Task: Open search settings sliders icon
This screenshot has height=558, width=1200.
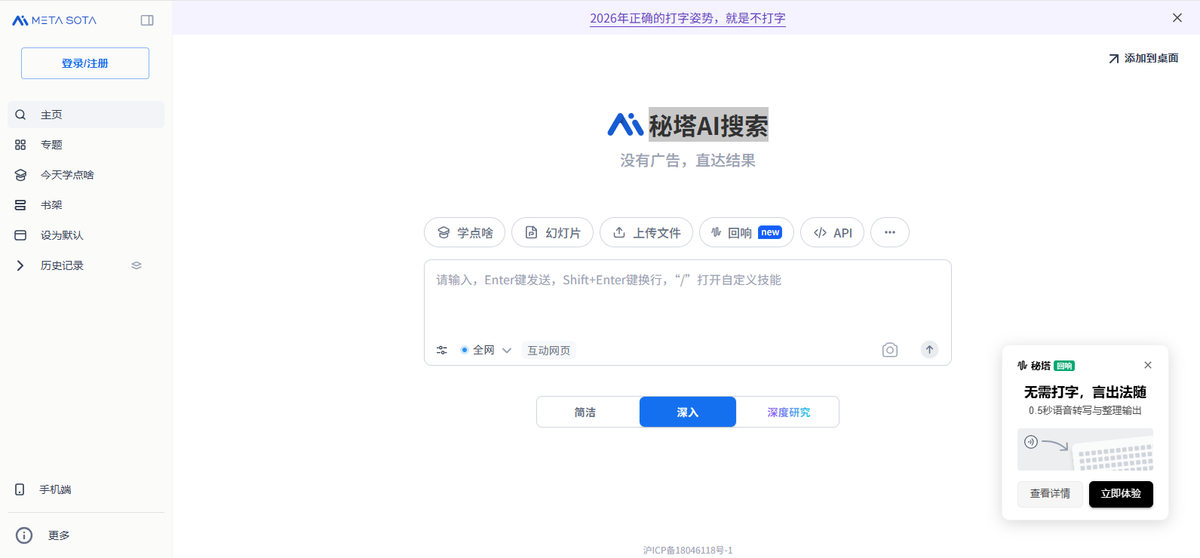Action: pos(442,350)
